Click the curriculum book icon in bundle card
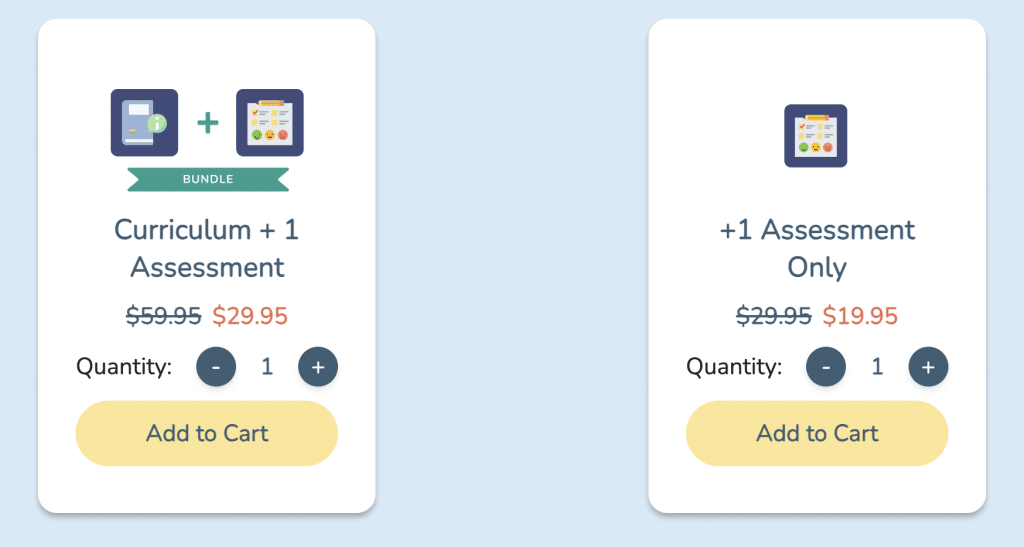The width and height of the screenshot is (1024, 547). tap(144, 123)
